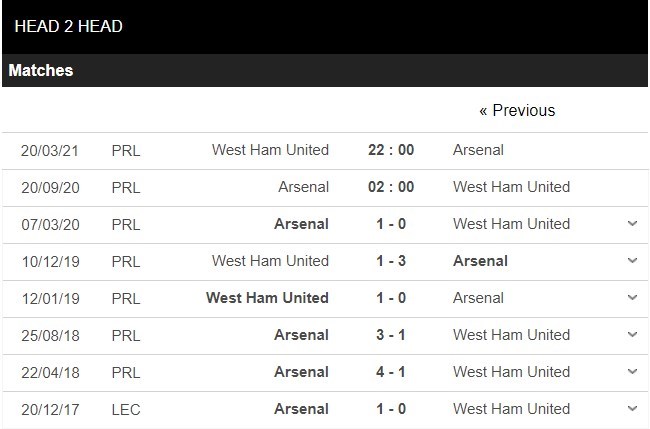
Task: Select the Matches tab header
Action: click(41, 71)
